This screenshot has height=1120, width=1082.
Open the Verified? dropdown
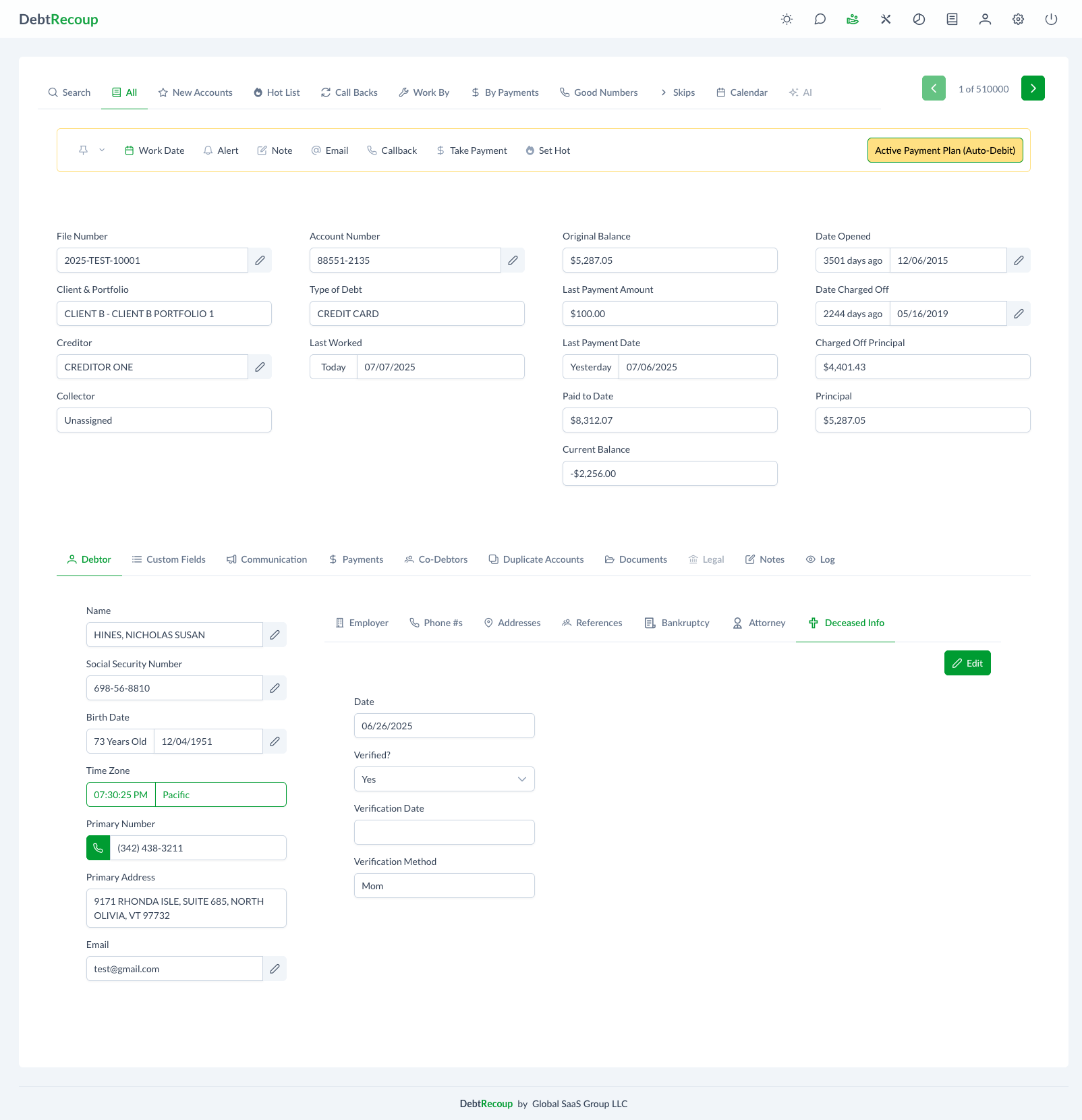point(444,779)
